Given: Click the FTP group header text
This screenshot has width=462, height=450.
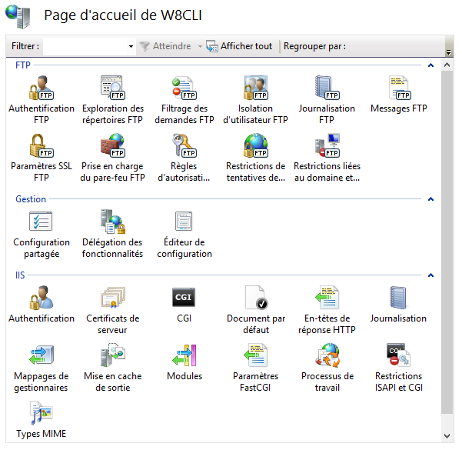Looking at the screenshot, I should (x=23, y=65).
